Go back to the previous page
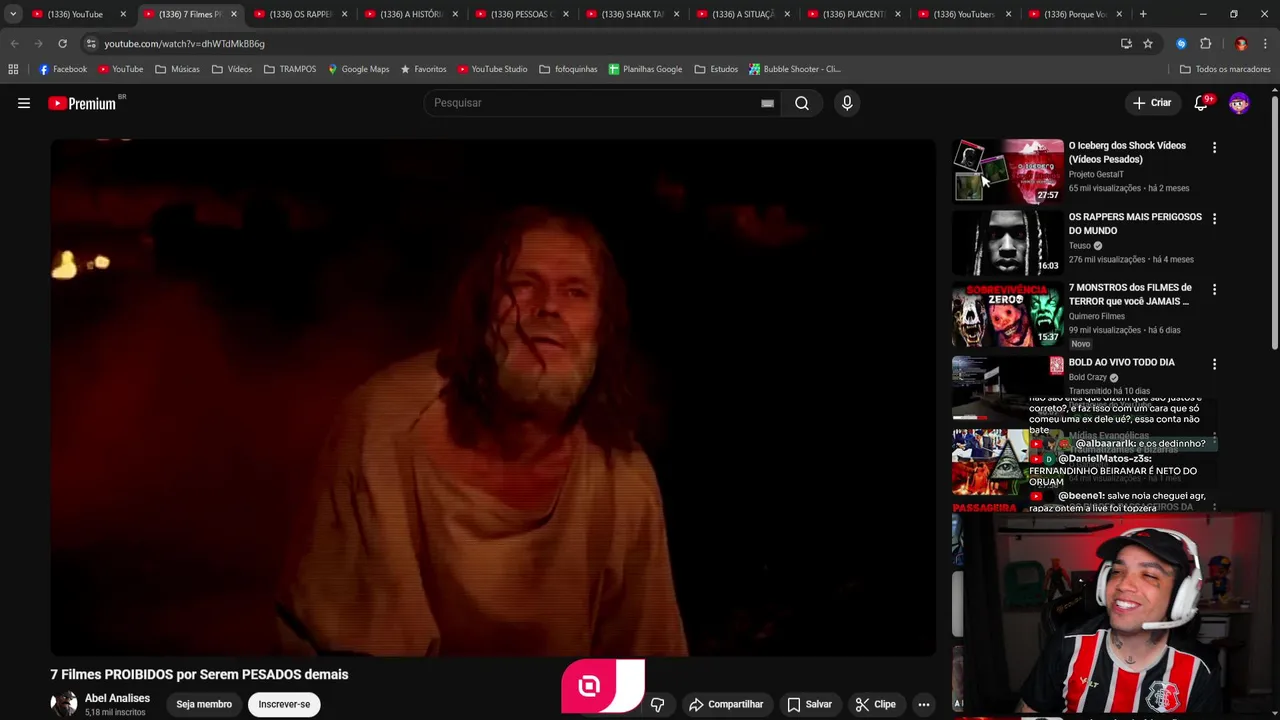This screenshot has height=720, width=1280. coord(14,43)
